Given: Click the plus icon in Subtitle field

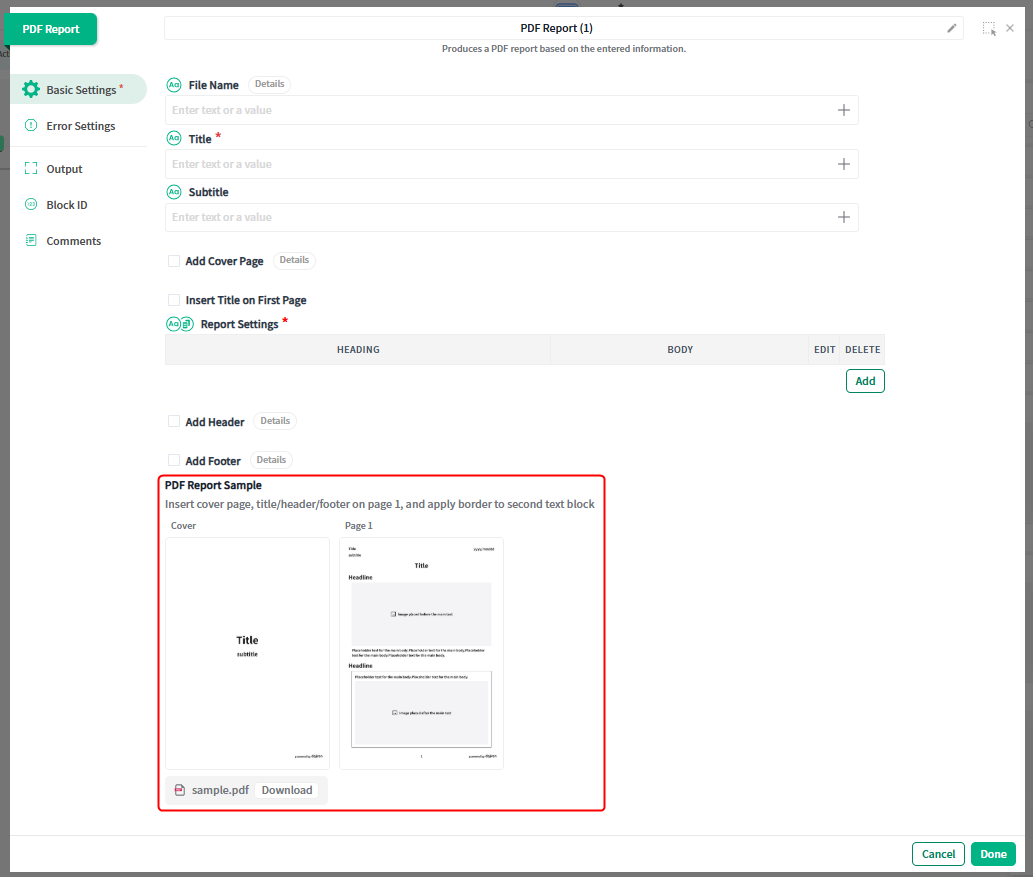Looking at the screenshot, I should pyautogui.click(x=844, y=217).
